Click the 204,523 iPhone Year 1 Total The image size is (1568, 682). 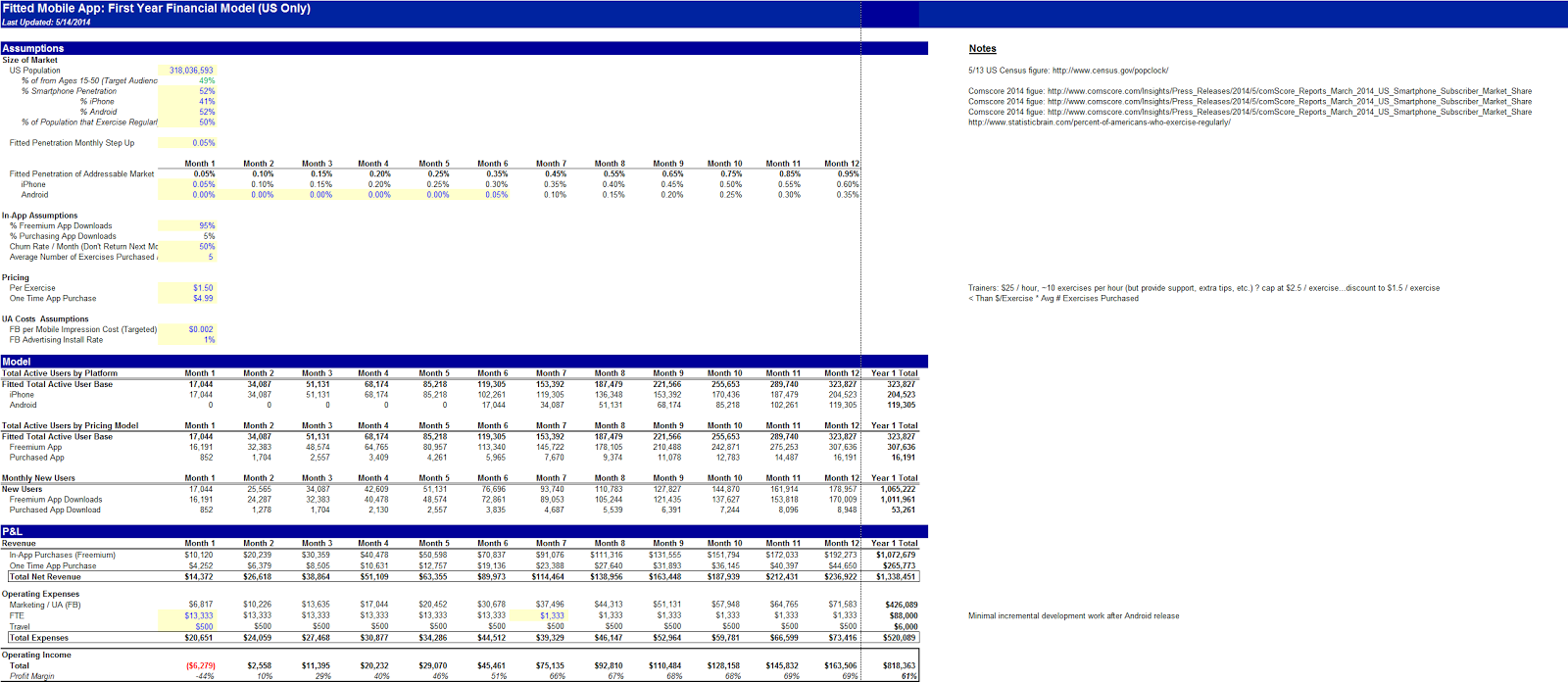click(901, 395)
